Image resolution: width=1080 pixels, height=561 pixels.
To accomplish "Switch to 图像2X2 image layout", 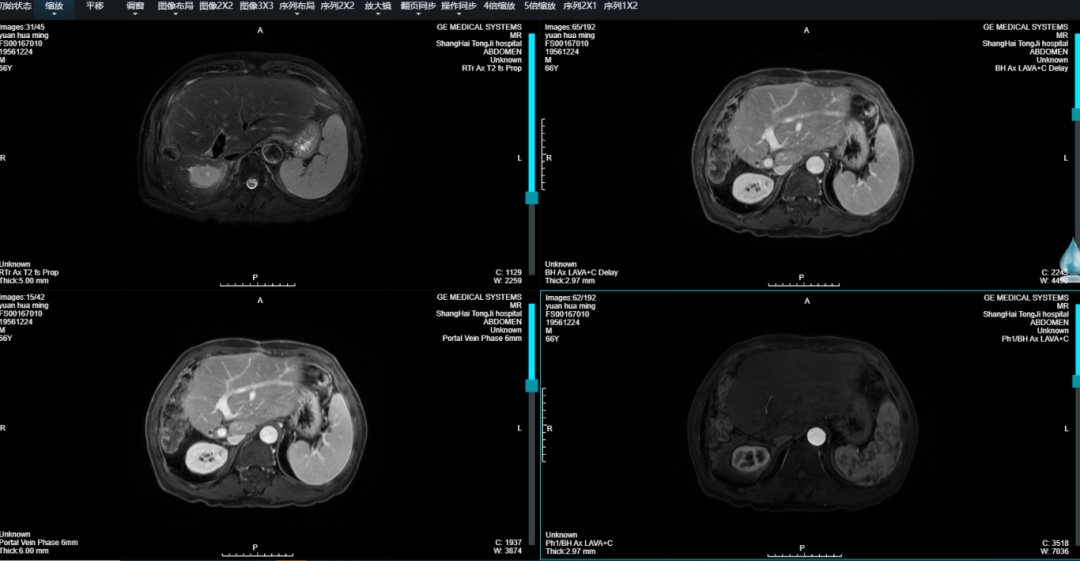I will (216, 6).
